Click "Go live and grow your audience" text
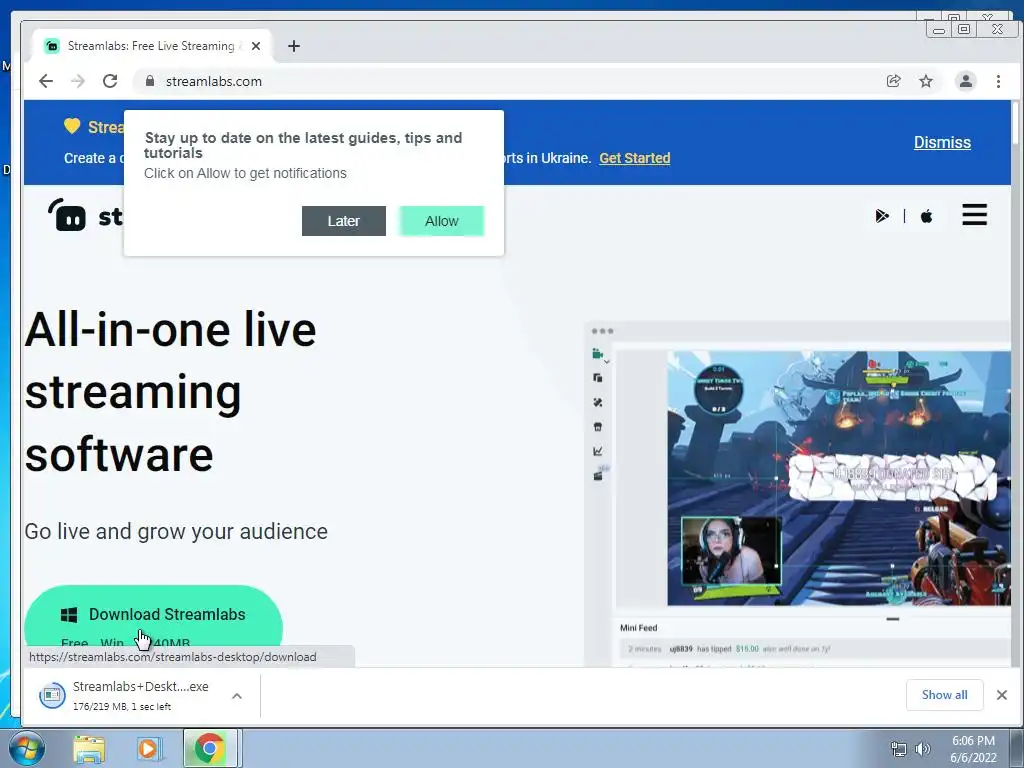Screen dimensions: 1024x768 pos(176,532)
